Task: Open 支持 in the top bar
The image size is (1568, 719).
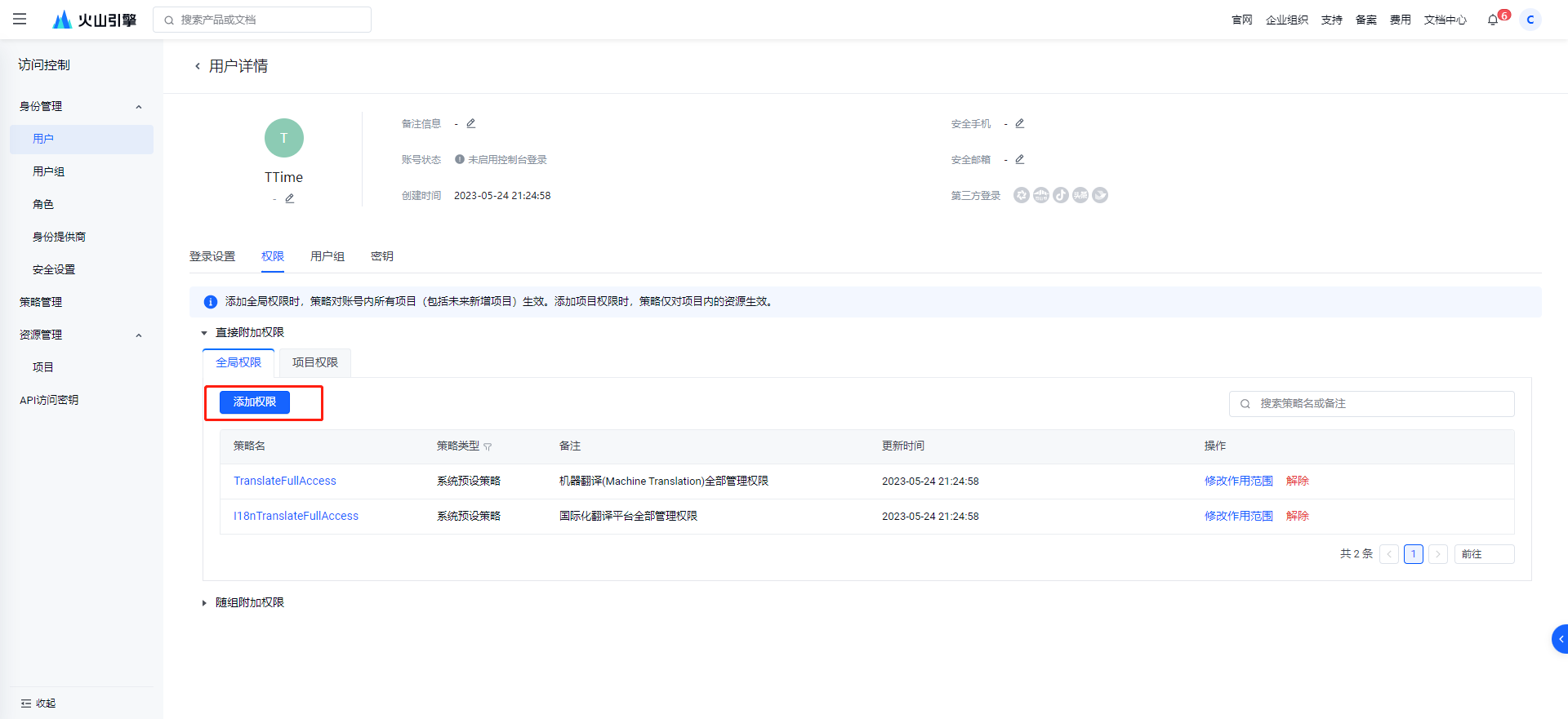Action: [1332, 20]
